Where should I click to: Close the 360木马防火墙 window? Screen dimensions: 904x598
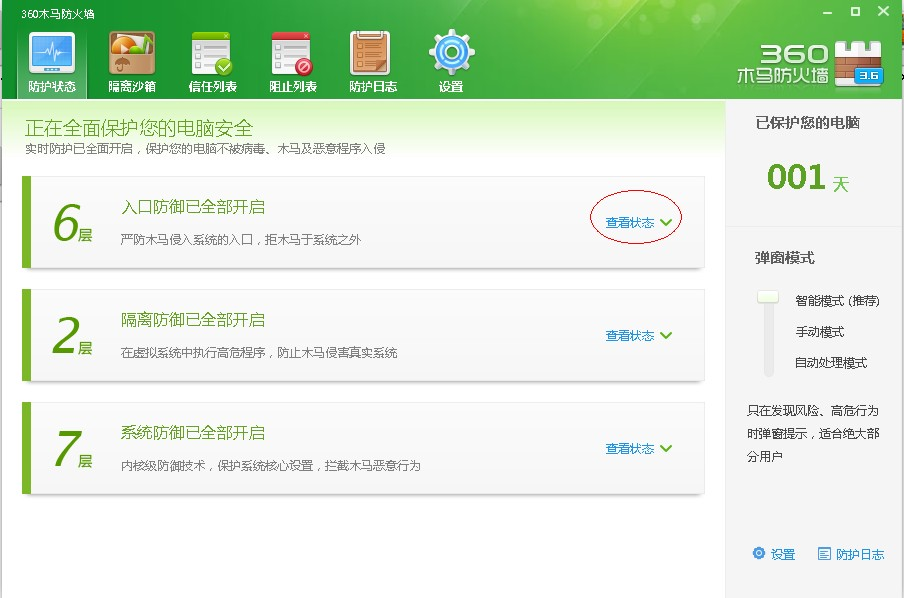tap(883, 11)
